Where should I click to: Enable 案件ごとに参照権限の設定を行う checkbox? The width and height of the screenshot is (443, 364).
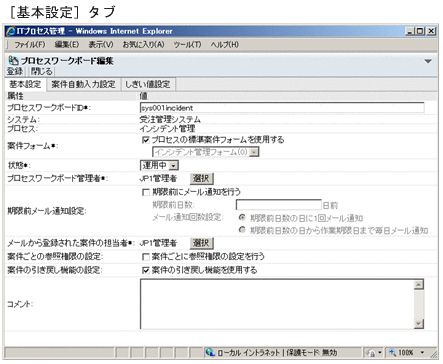tap(145, 257)
